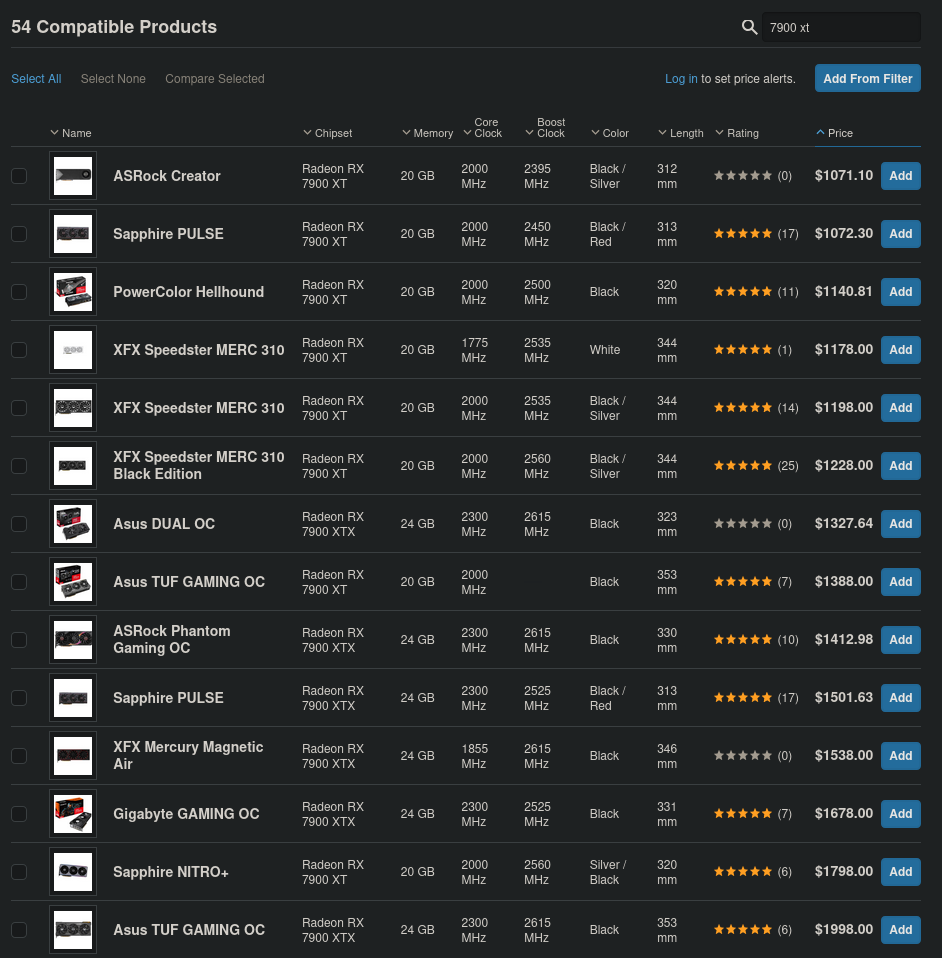Add Sapphire PULSE at $1072.30

(x=900, y=234)
